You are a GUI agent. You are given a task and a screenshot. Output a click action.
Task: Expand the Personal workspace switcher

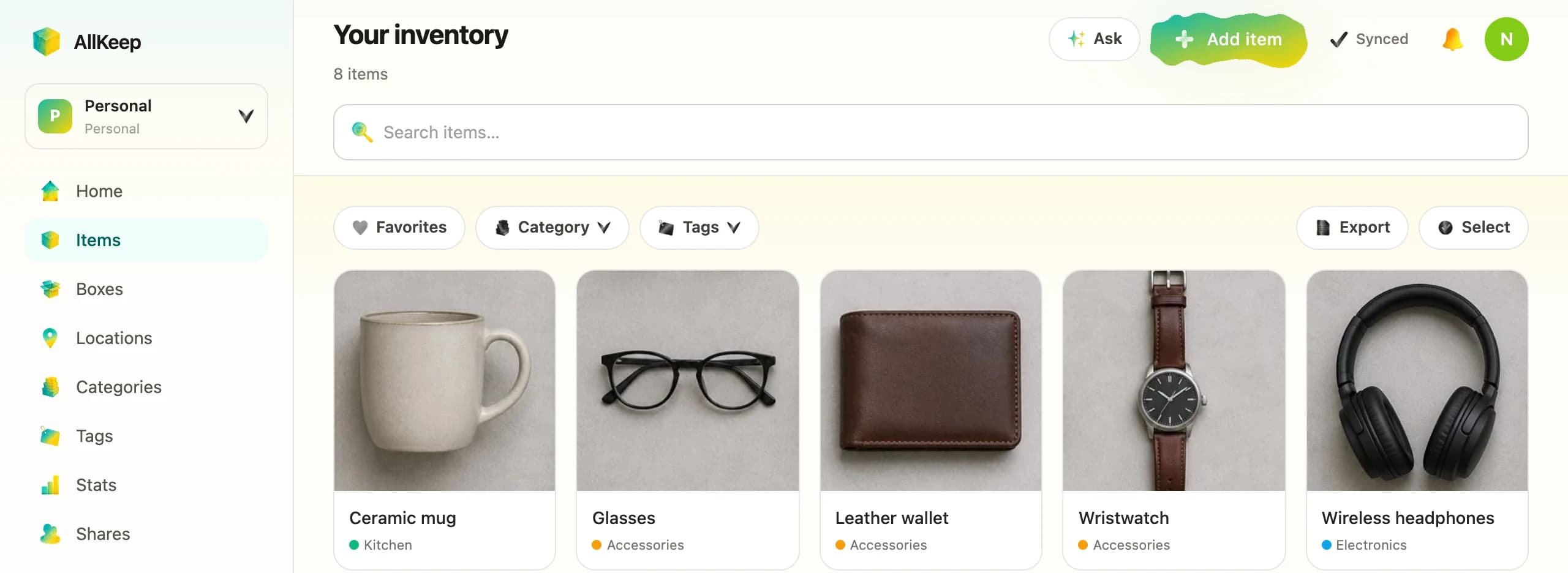[x=146, y=116]
